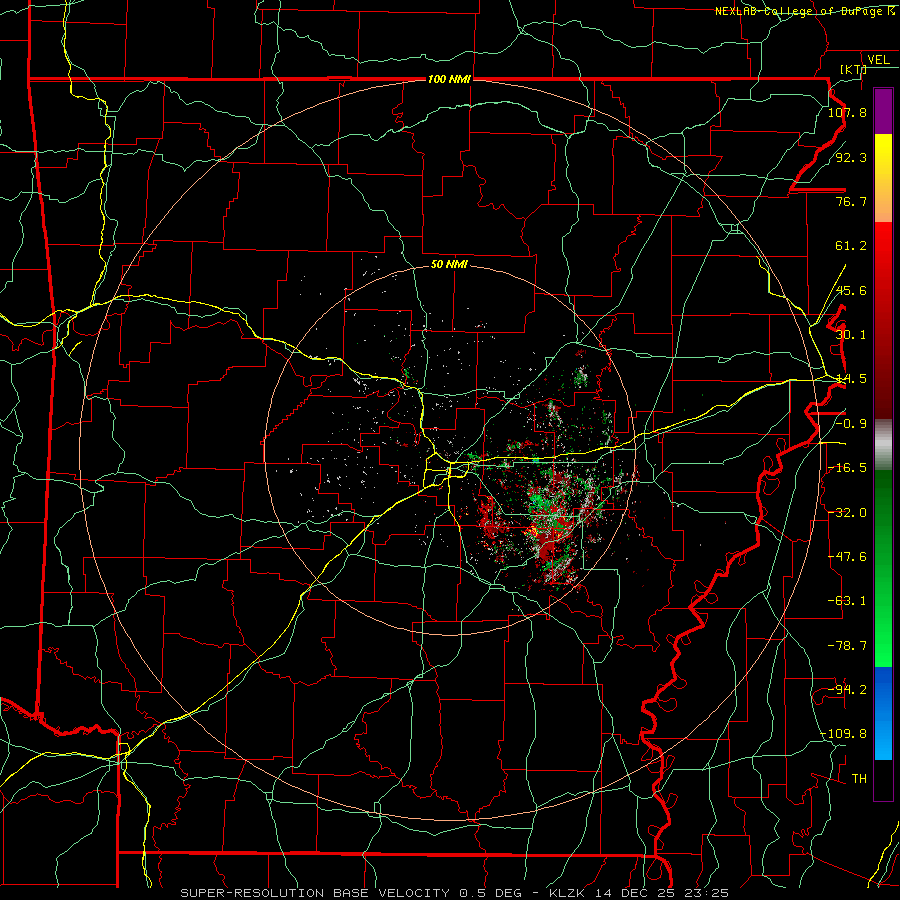The image size is (900, 900).
Task: Select the VEL legend title
Action: 878,60
